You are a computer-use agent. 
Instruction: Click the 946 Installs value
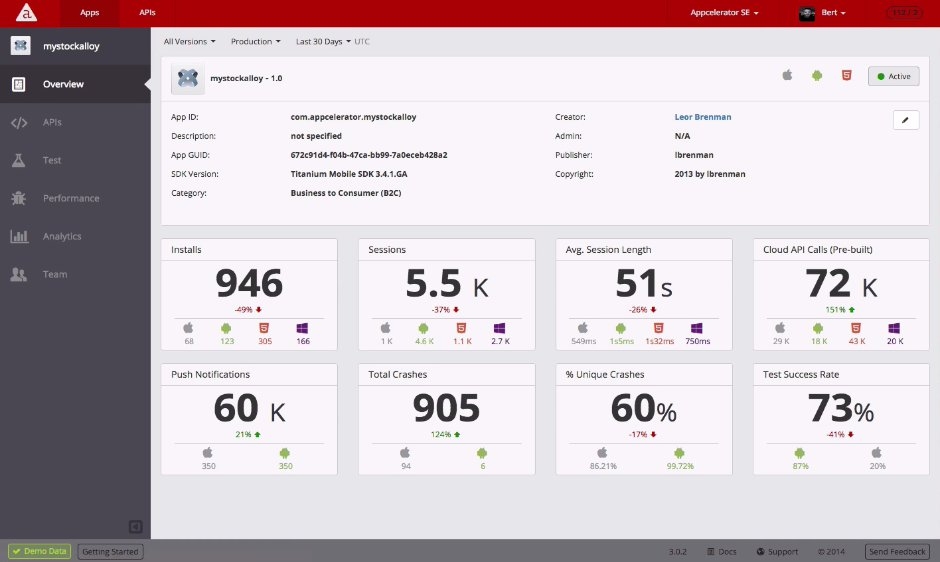point(249,283)
